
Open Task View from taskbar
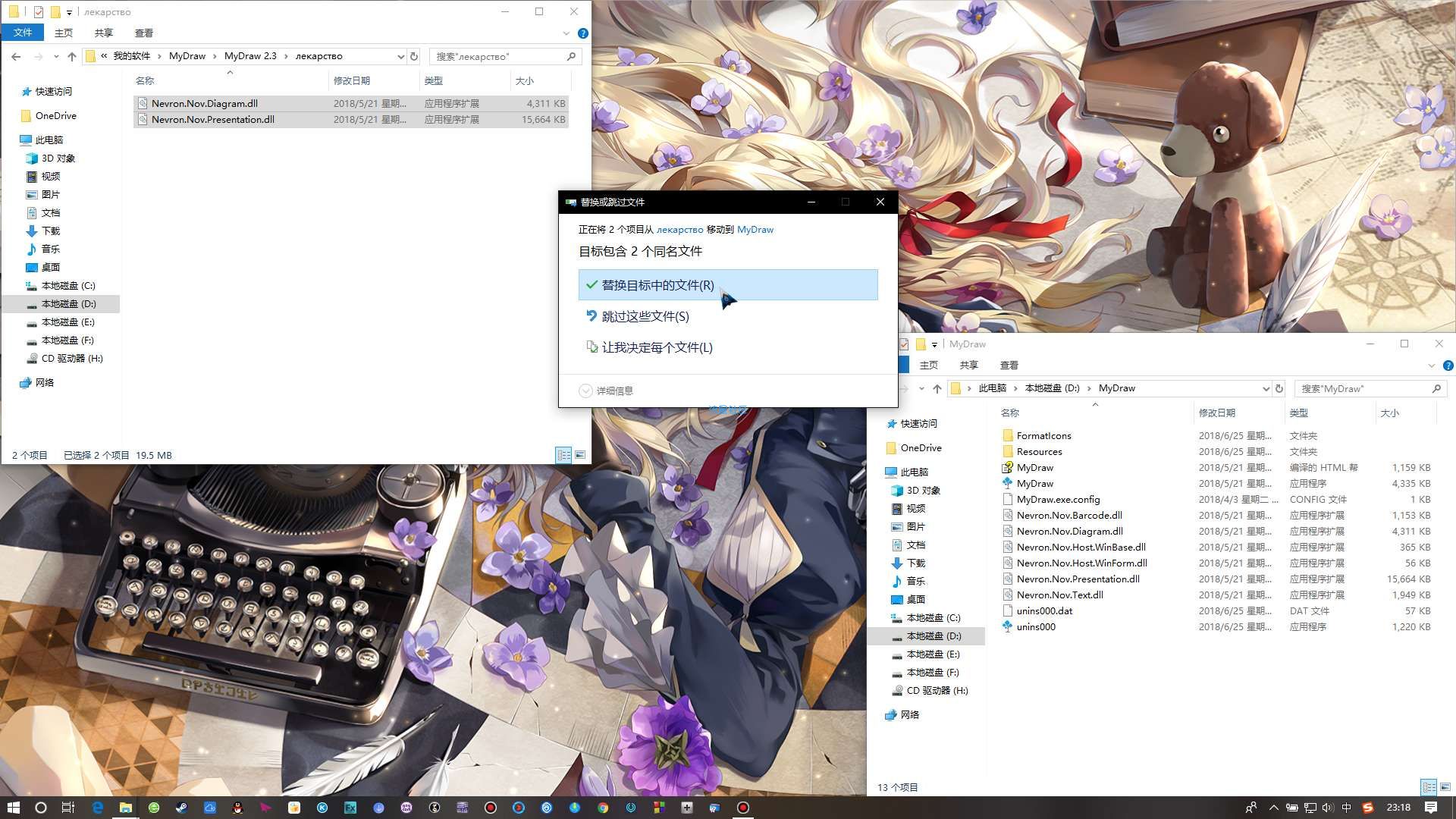68,808
